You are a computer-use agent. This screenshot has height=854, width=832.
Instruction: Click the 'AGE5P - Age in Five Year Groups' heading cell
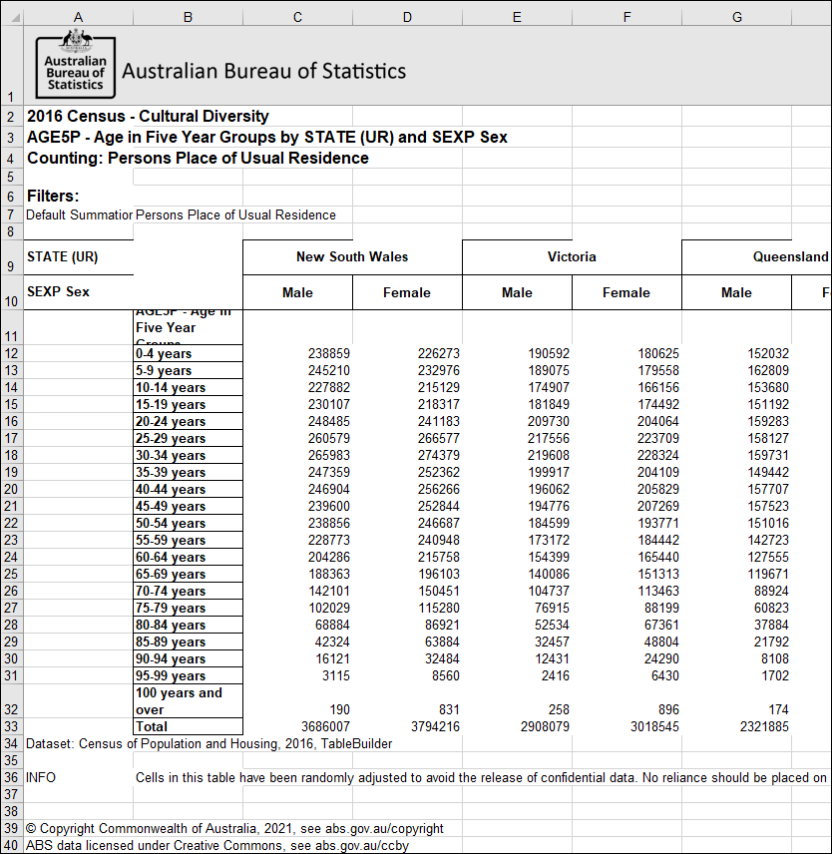pos(267,137)
